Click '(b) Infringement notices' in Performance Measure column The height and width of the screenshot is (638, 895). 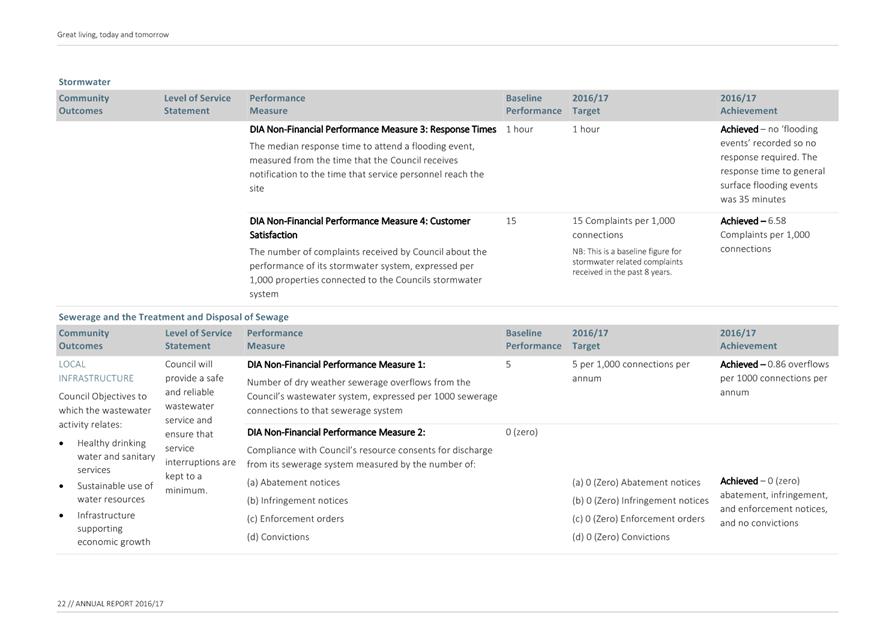pyautogui.click(x=297, y=501)
